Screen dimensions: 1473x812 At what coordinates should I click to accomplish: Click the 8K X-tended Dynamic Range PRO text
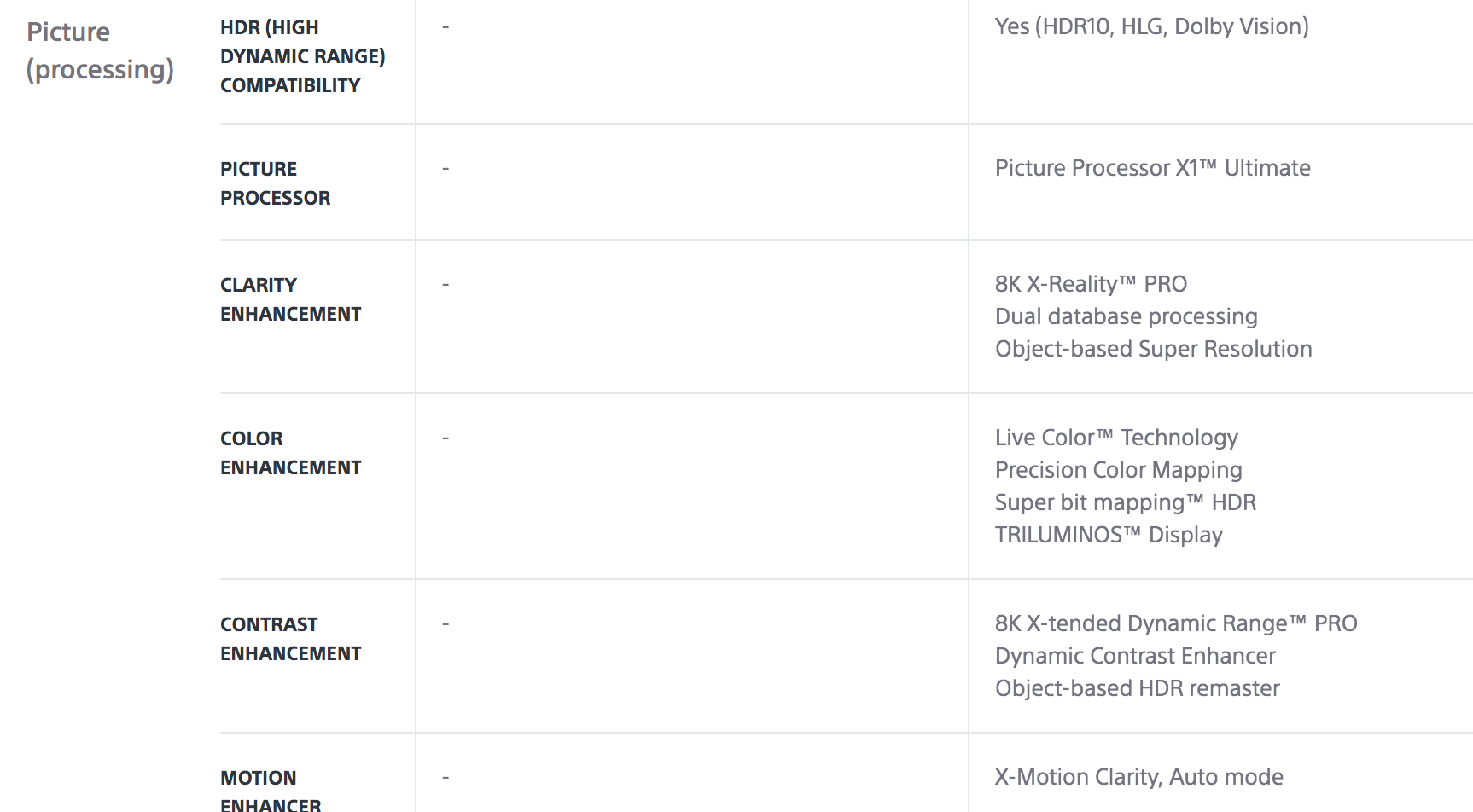tap(1176, 623)
